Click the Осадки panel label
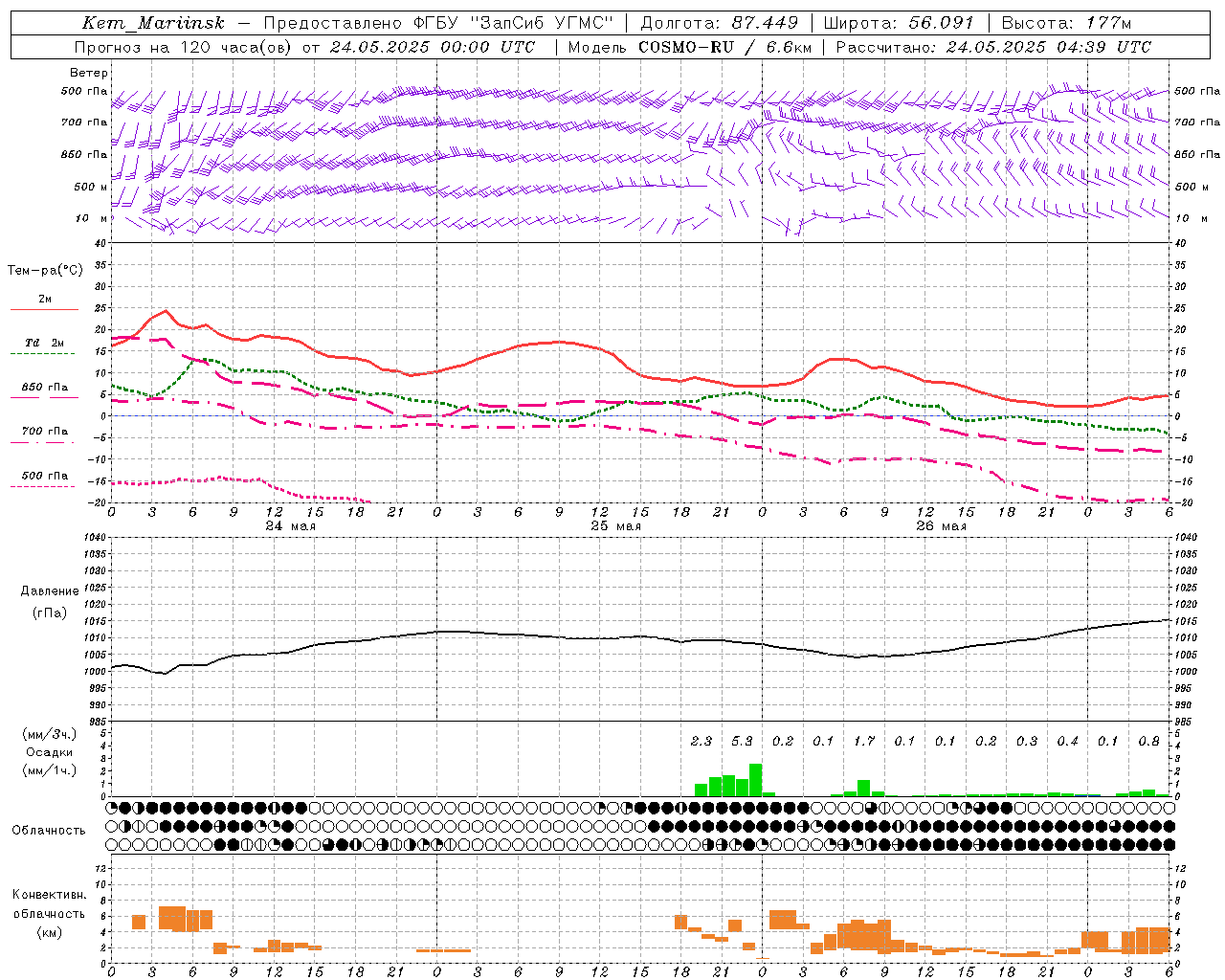The height and width of the screenshot is (980, 1225). pyautogui.click(x=49, y=752)
